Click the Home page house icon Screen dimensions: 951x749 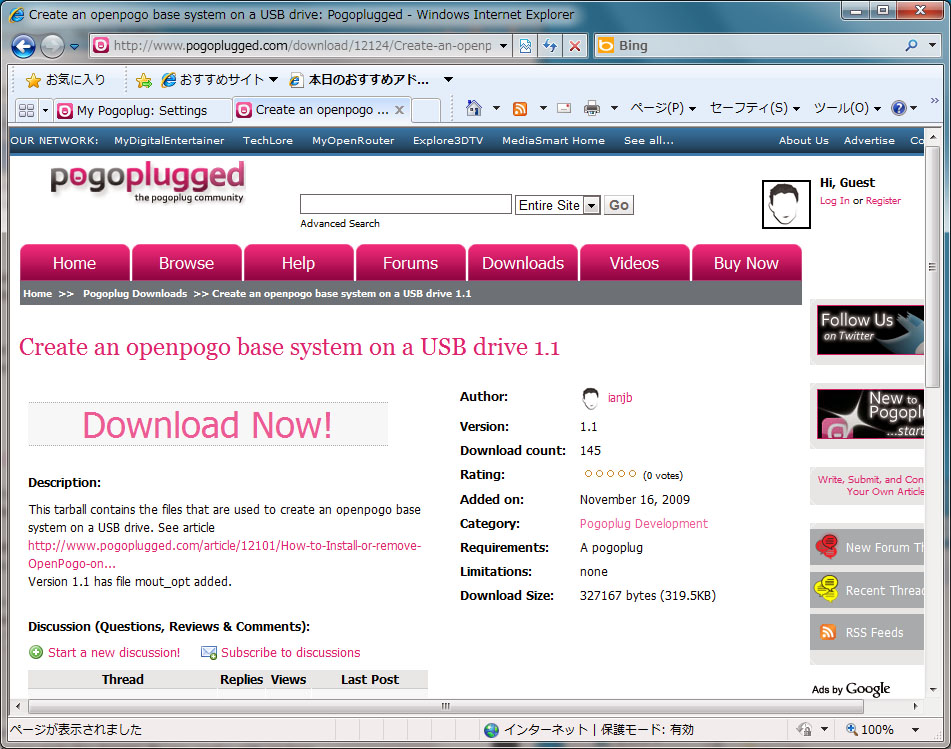tap(474, 108)
